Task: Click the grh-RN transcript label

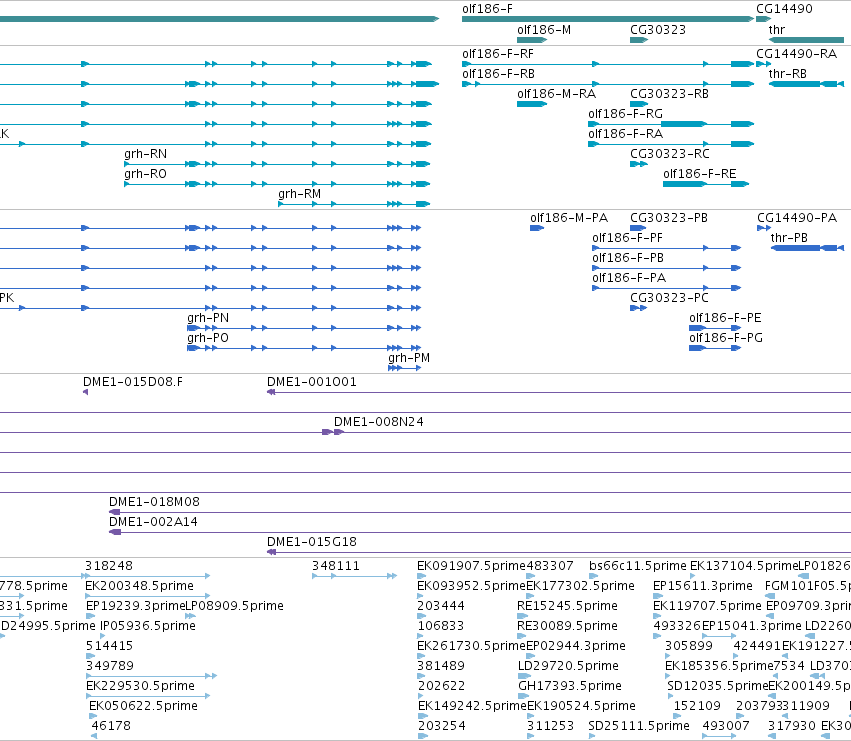Action: pos(145,154)
